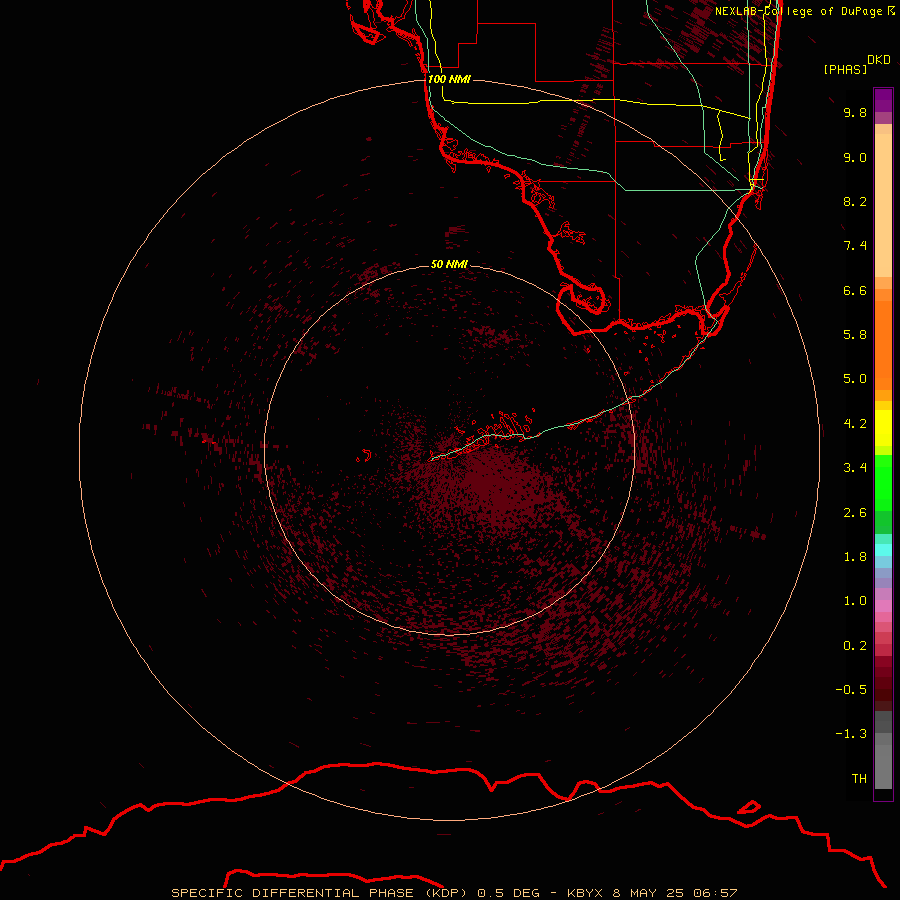
Task: Click the 5.0 legend value
Action: coord(855,379)
